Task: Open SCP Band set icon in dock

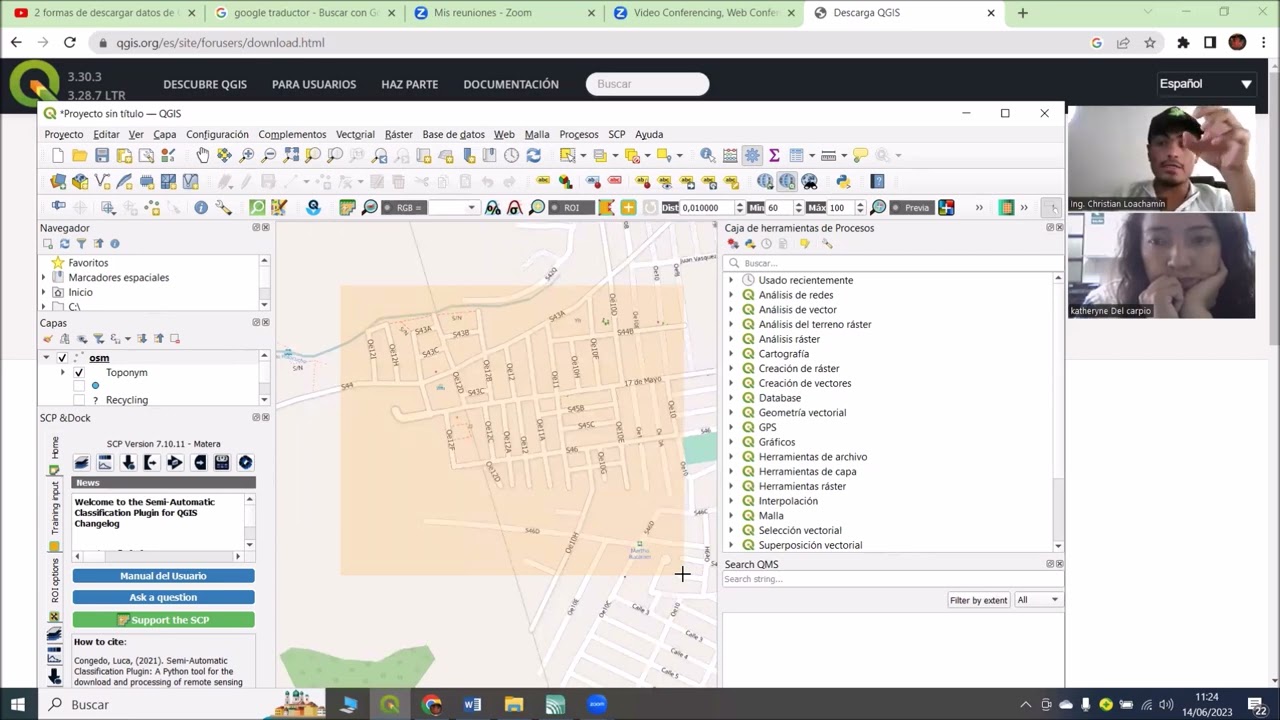Action: coord(81,462)
